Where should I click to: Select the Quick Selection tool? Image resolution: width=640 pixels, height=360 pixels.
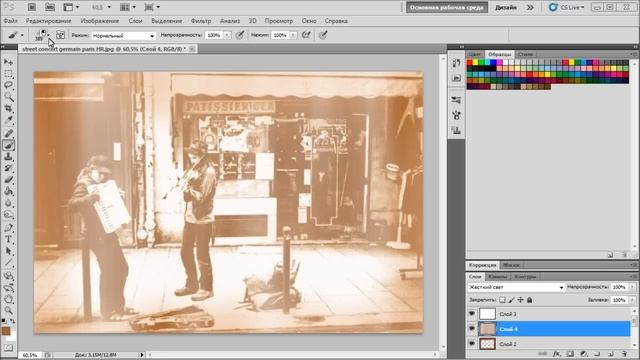click(8, 97)
